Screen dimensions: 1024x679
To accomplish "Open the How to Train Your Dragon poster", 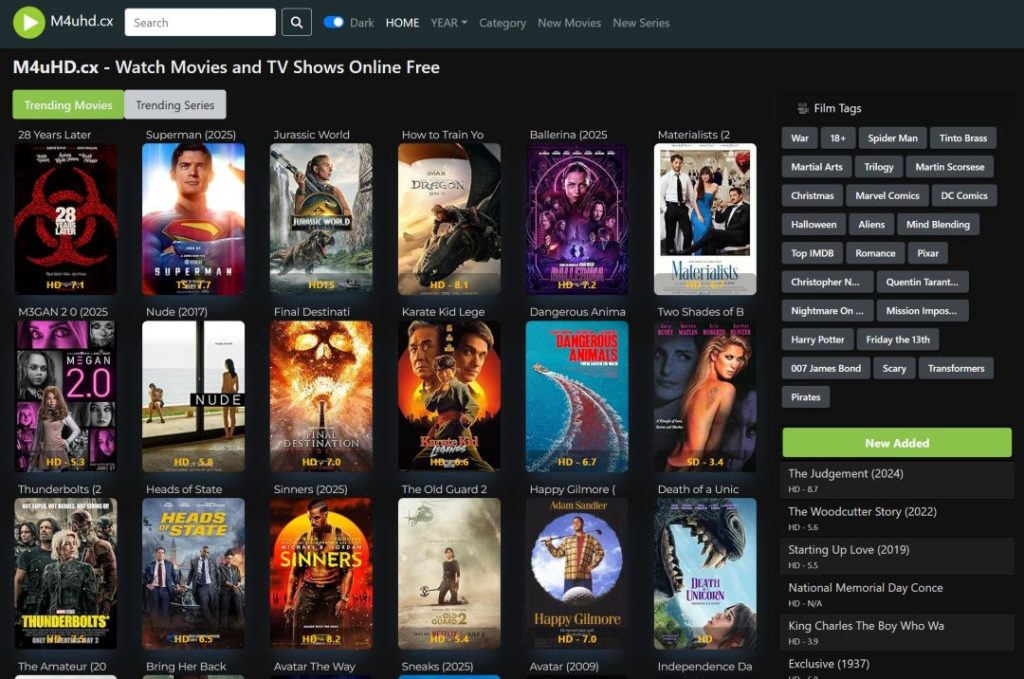I will (449, 219).
